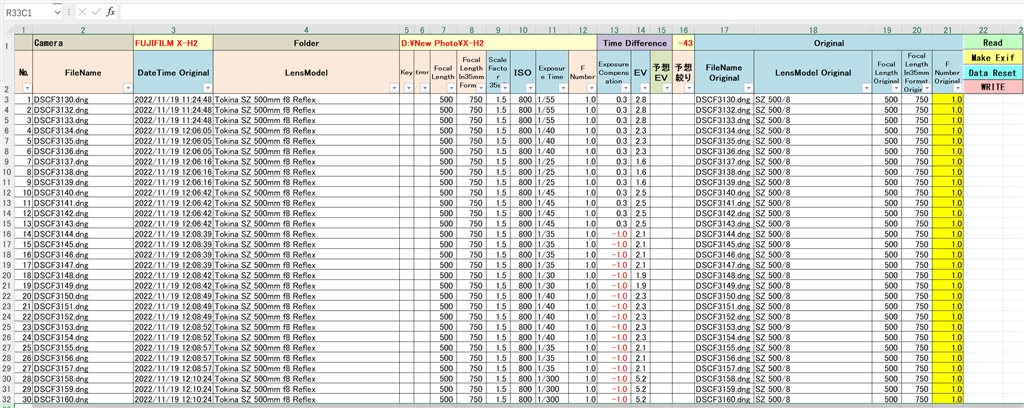Click the formula bar Enter checkmark icon
Screen dimensions: 1024x408
pyautogui.click(x=95, y=11)
